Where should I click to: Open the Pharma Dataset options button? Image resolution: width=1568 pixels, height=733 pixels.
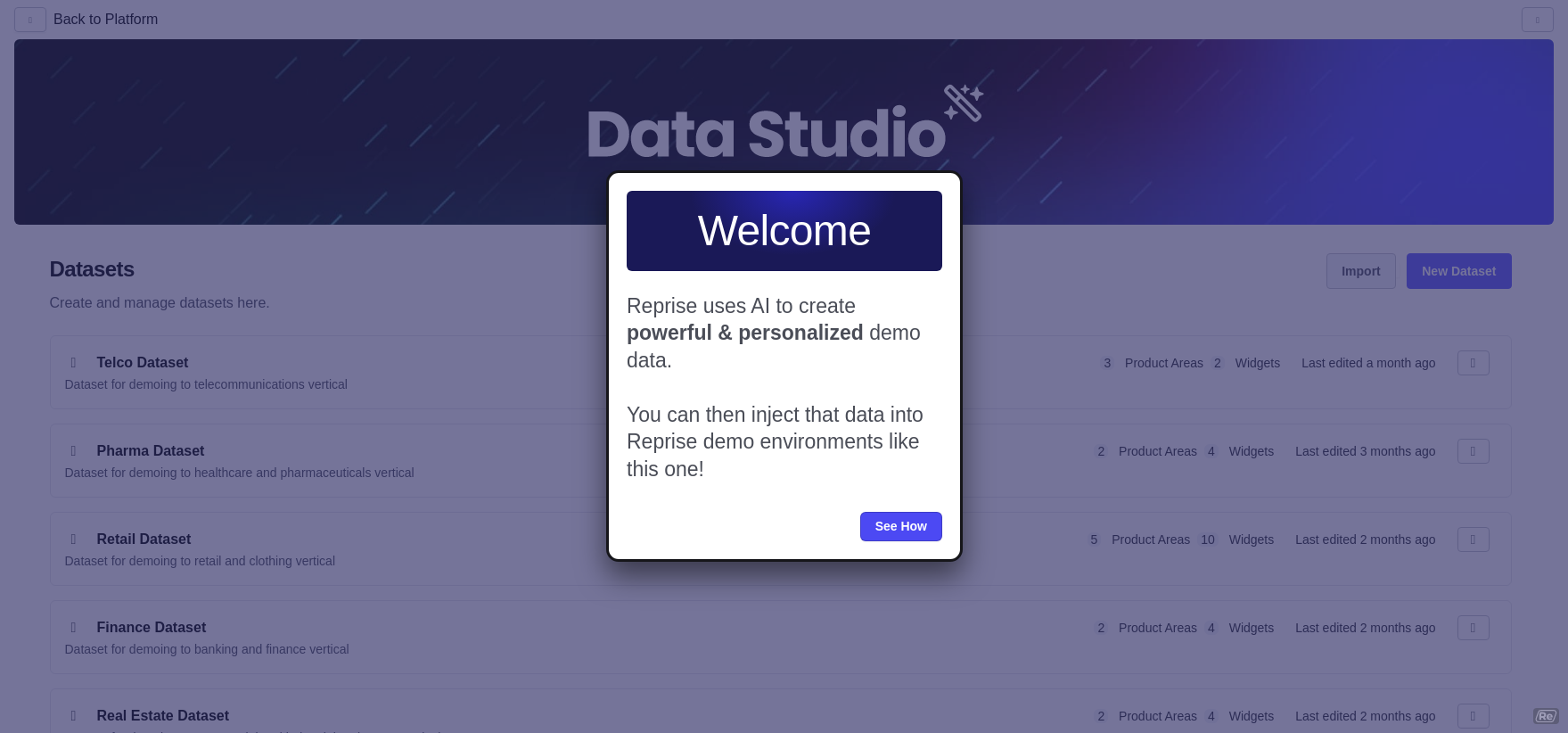click(1473, 451)
